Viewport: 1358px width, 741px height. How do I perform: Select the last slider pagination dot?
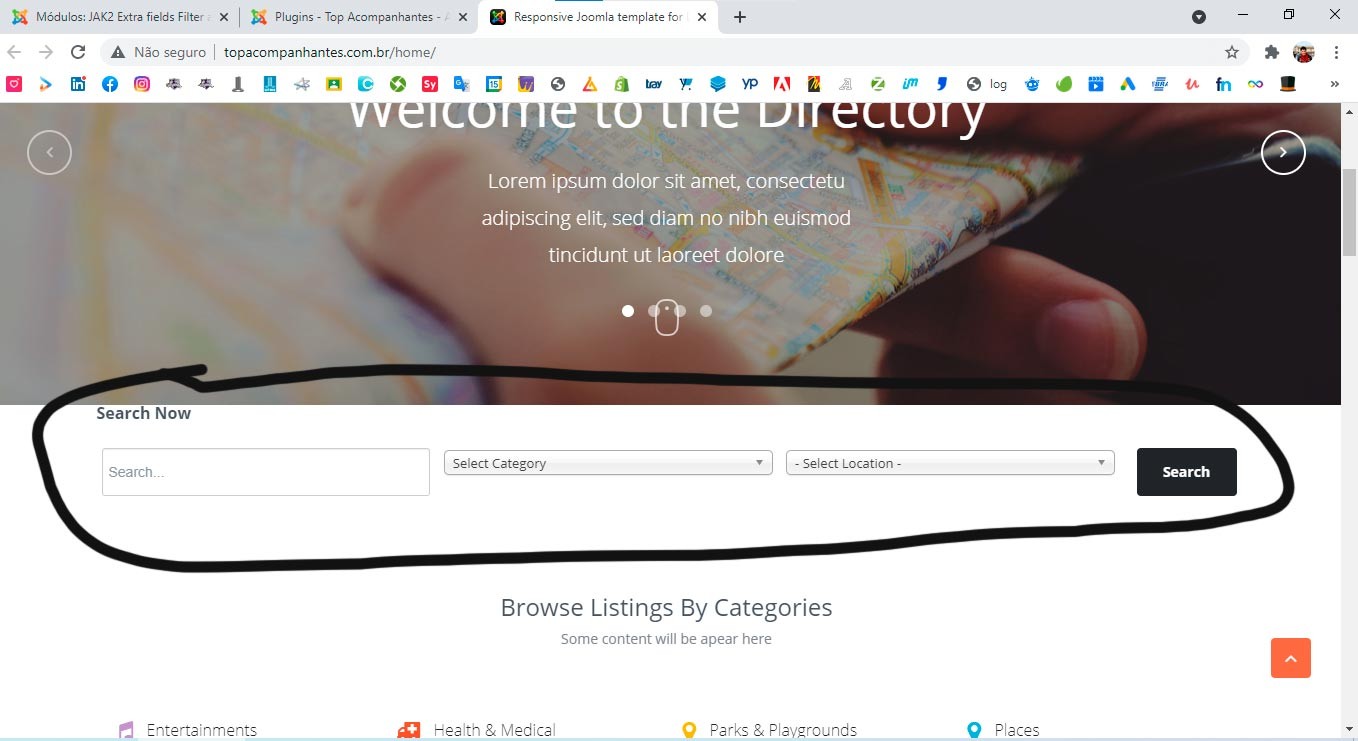pos(706,311)
